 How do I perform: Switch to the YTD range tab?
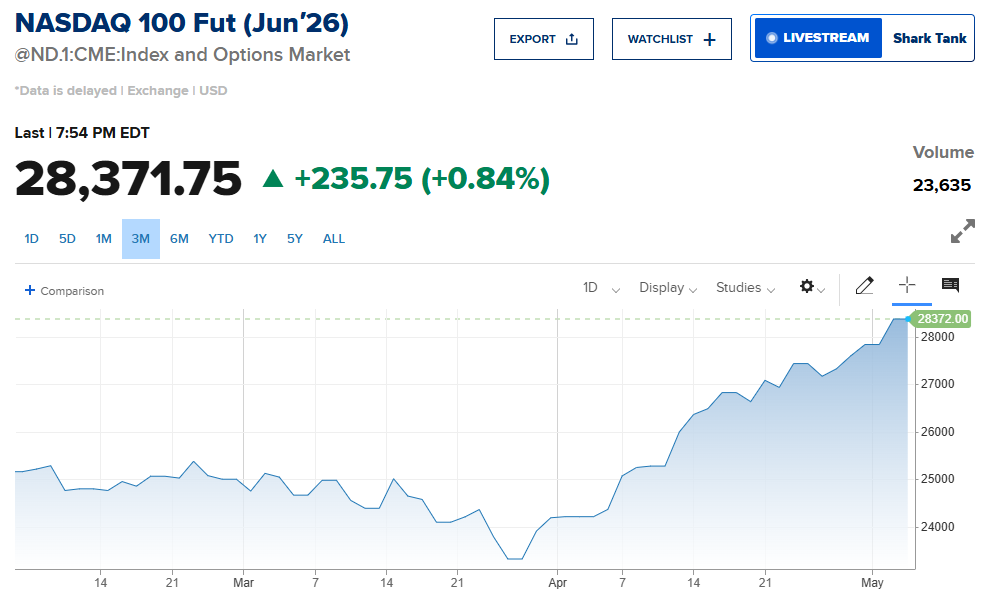(x=220, y=239)
